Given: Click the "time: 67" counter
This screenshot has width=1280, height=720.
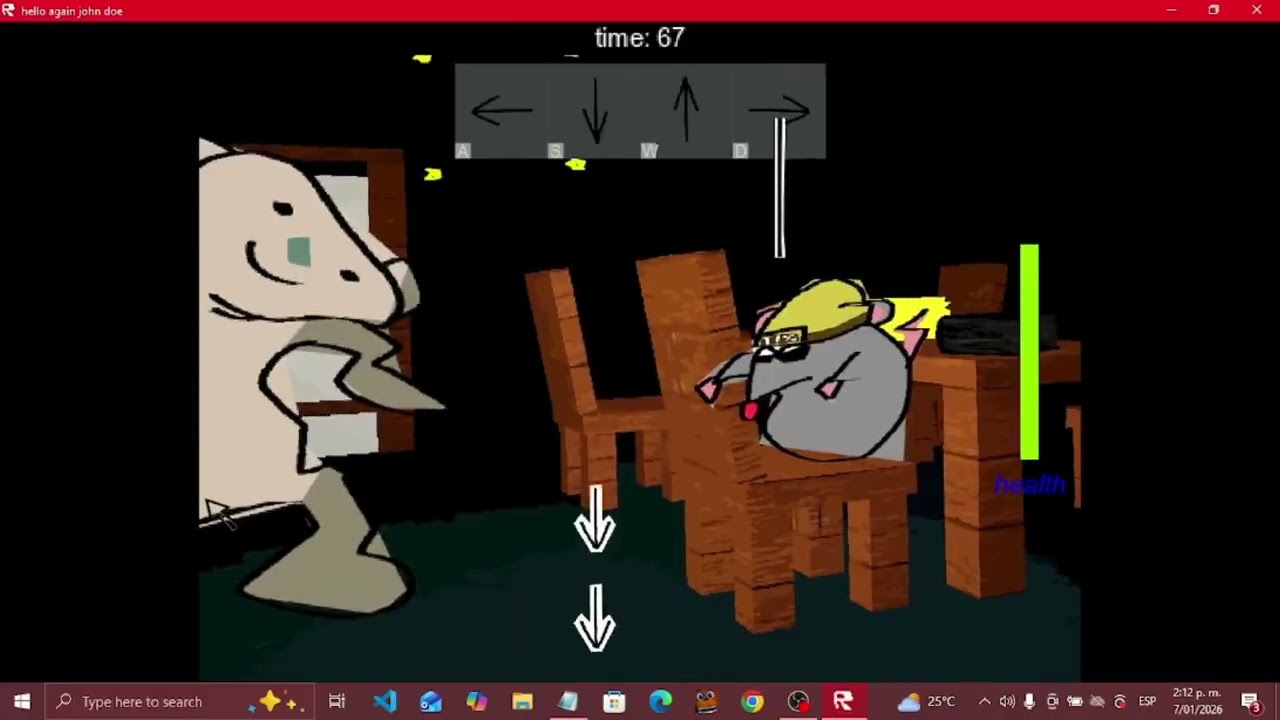Looking at the screenshot, I should pyautogui.click(x=639, y=38).
